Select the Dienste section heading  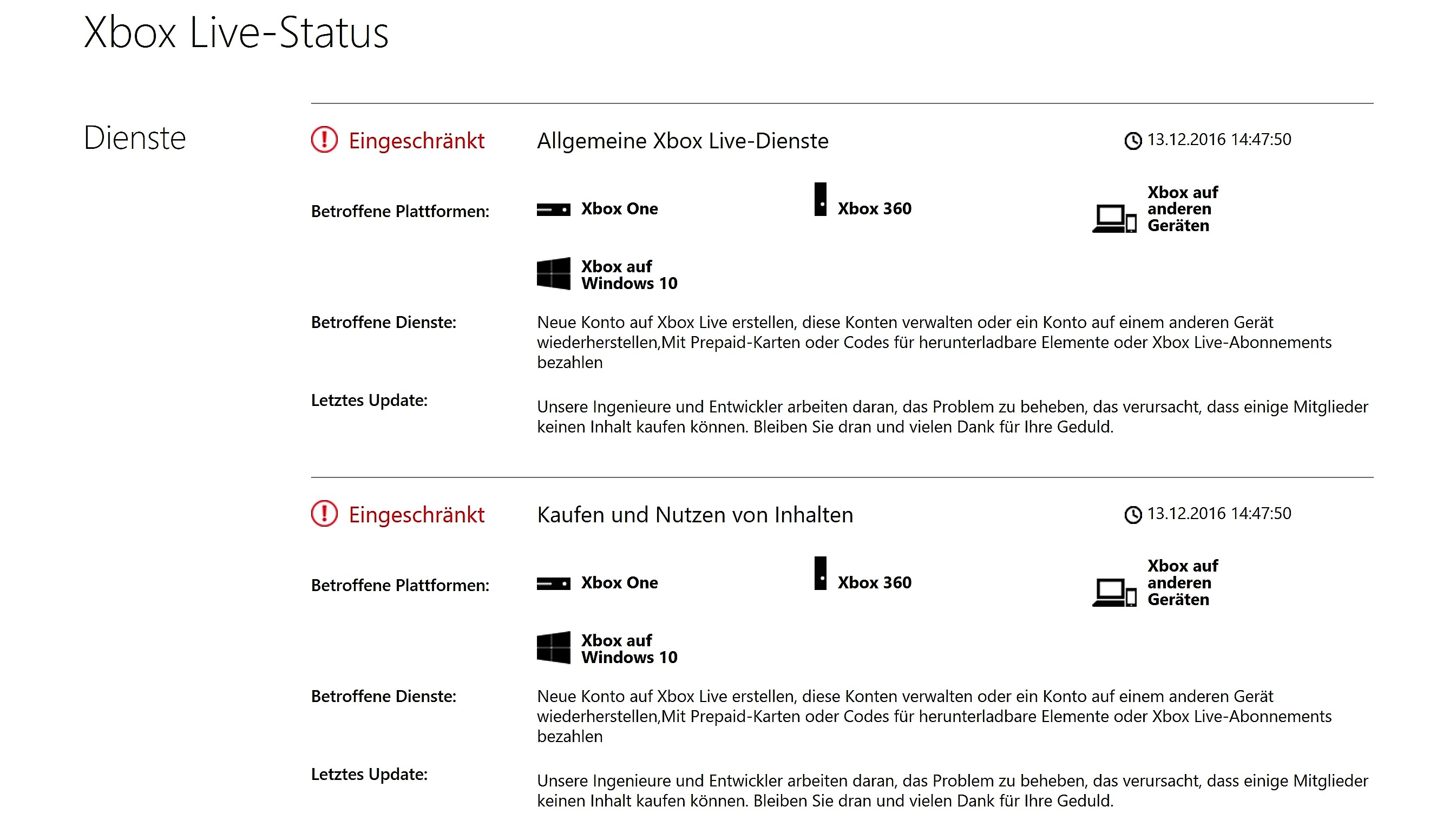[x=135, y=138]
